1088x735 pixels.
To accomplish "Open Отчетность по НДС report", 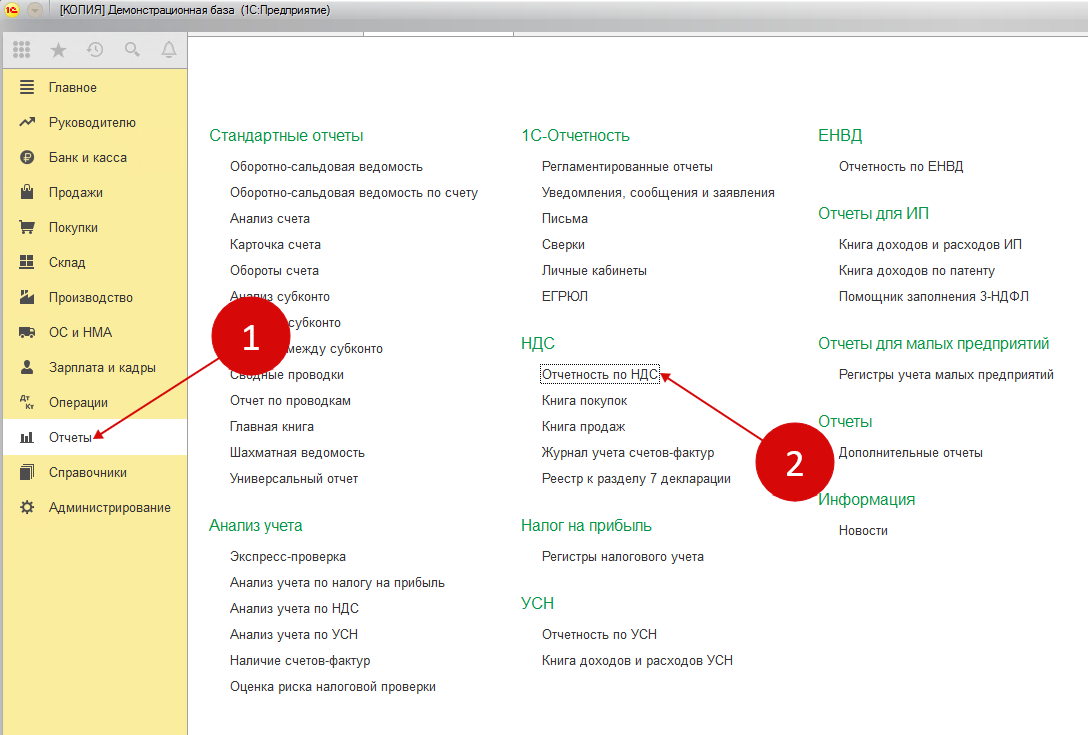I will (599, 375).
